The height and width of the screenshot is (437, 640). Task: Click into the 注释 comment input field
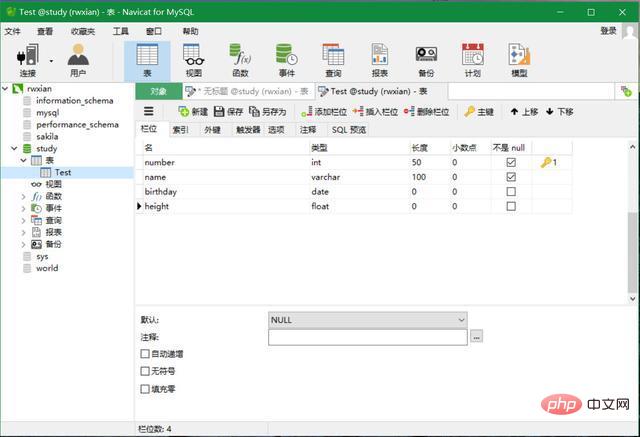click(x=368, y=337)
